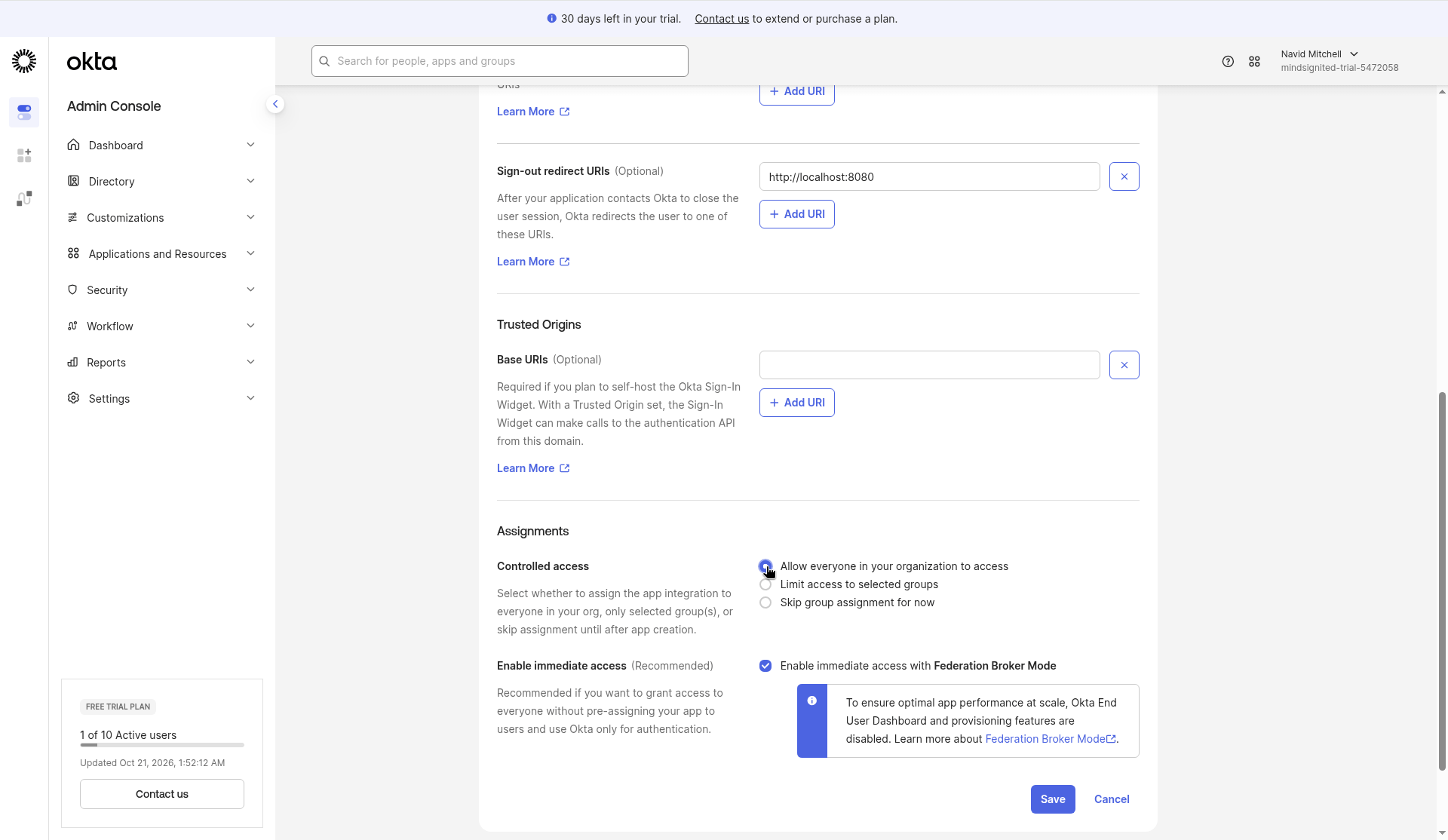The width and height of the screenshot is (1448, 840).
Task: Click the Dashboard home icon
Action: (x=73, y=145)
